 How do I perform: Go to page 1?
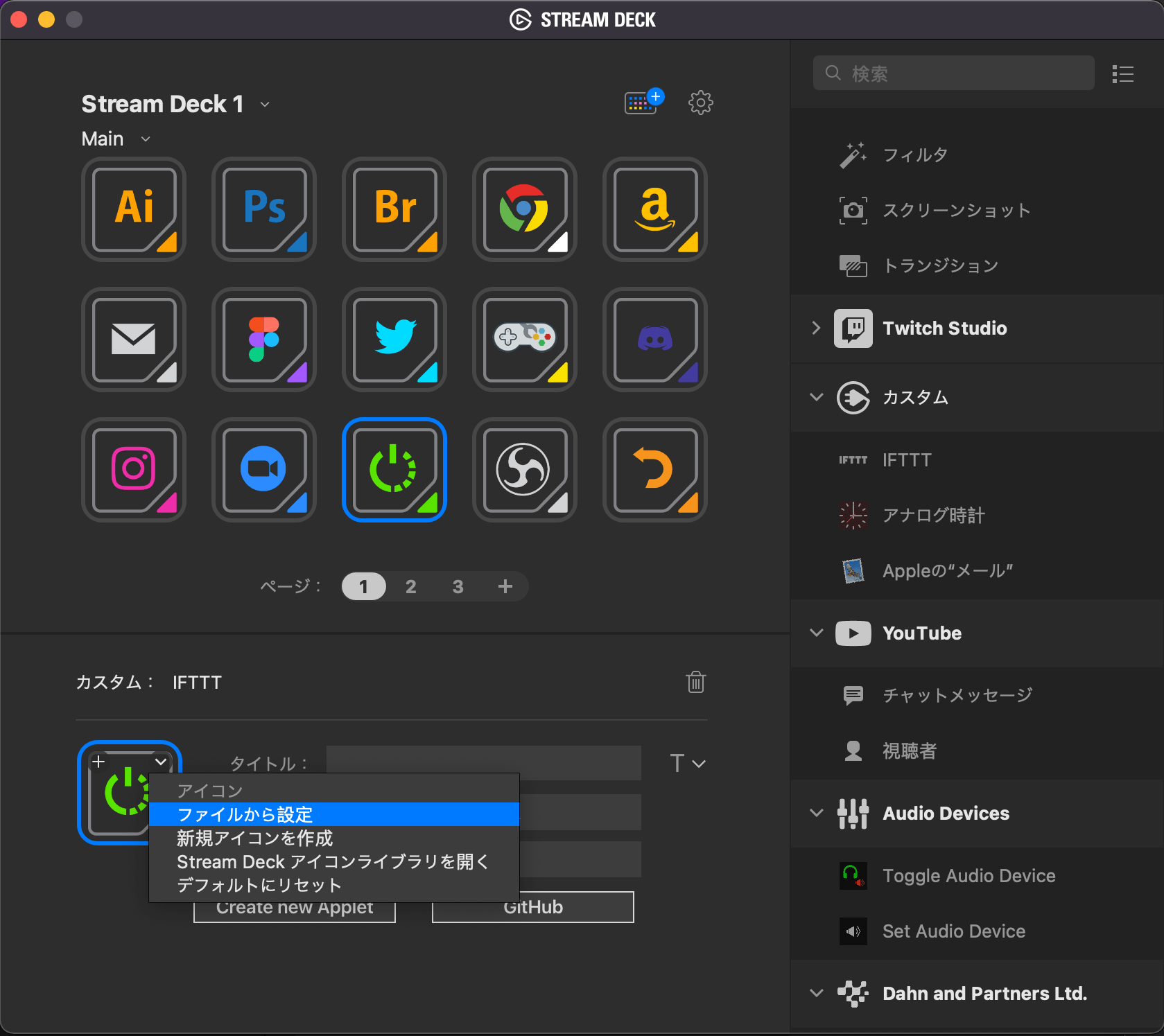tap(363, 587)
